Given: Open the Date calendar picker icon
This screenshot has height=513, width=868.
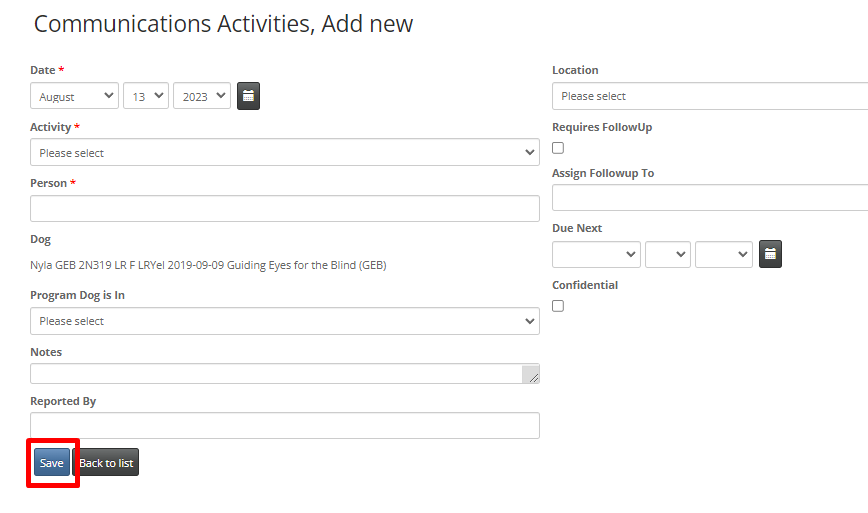Looking at the screenshot, I should pos(249,96).
